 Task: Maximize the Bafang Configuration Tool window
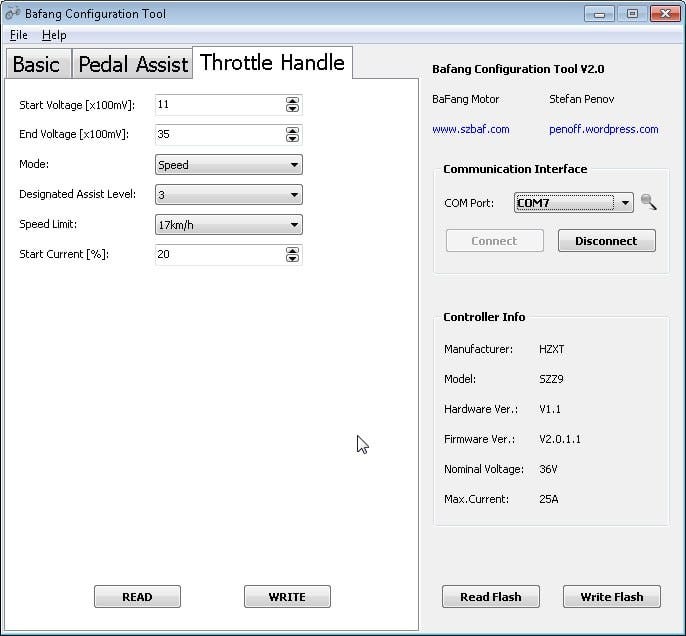[x=632, y=14]
